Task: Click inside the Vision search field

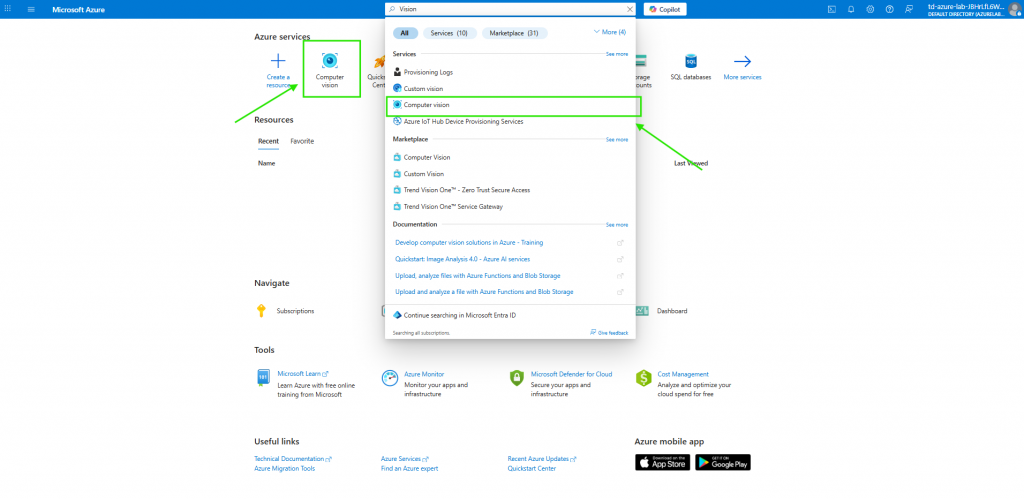Action: (500, 9)
